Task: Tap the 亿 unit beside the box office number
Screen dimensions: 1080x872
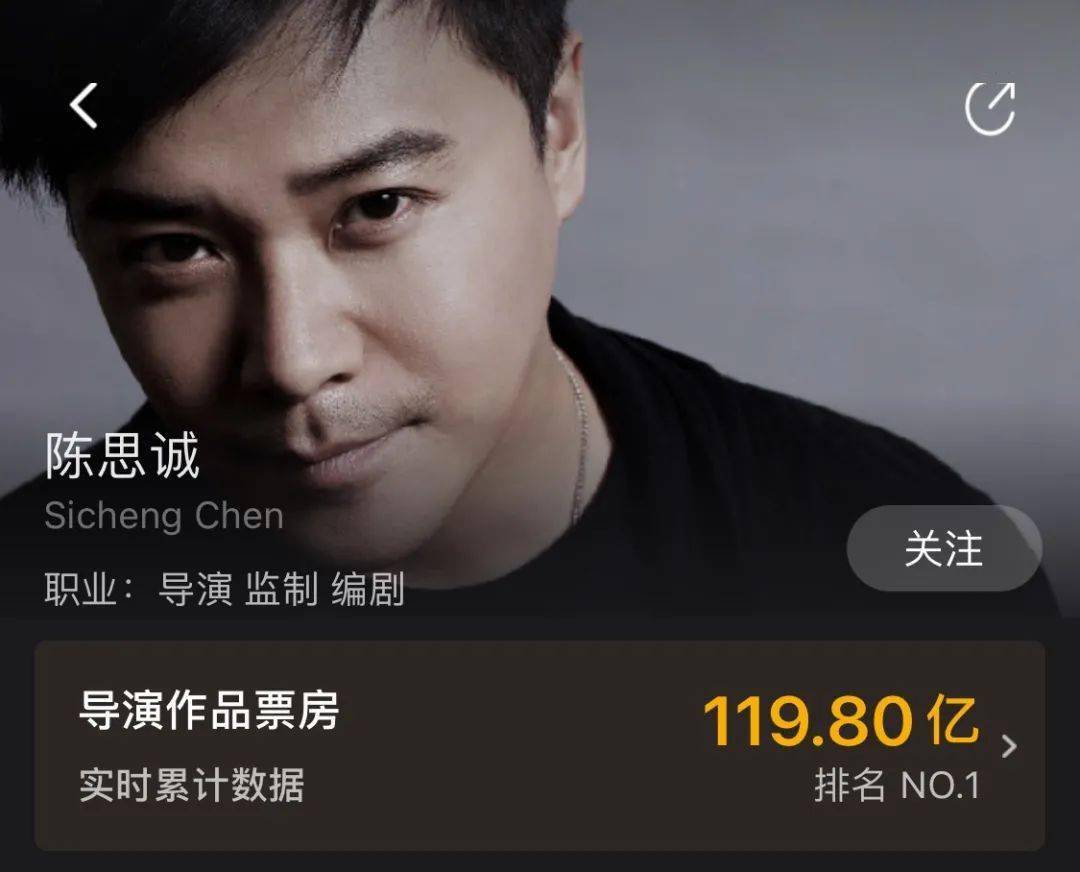Action: (953, 720)
